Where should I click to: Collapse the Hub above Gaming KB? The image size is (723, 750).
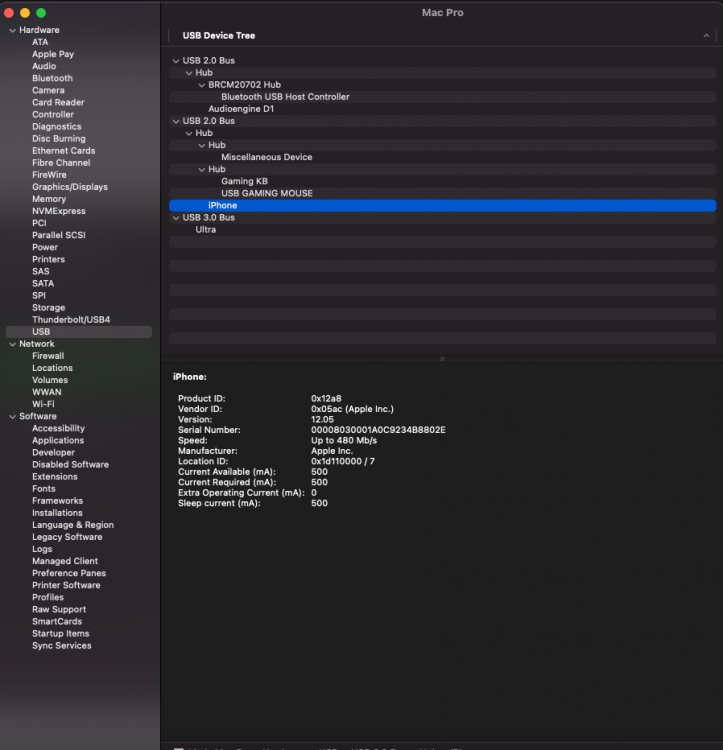tap(202, 169)
